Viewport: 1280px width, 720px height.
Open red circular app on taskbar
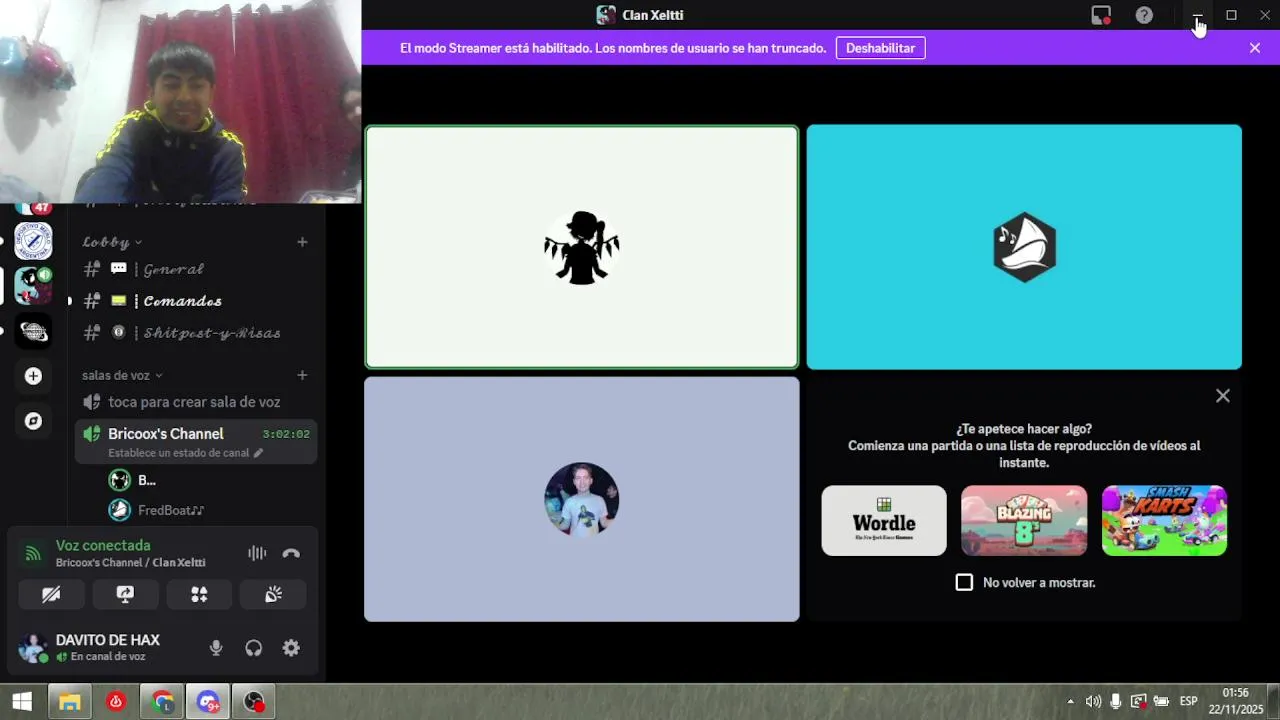pyautogui.click(x=116, y=702)
